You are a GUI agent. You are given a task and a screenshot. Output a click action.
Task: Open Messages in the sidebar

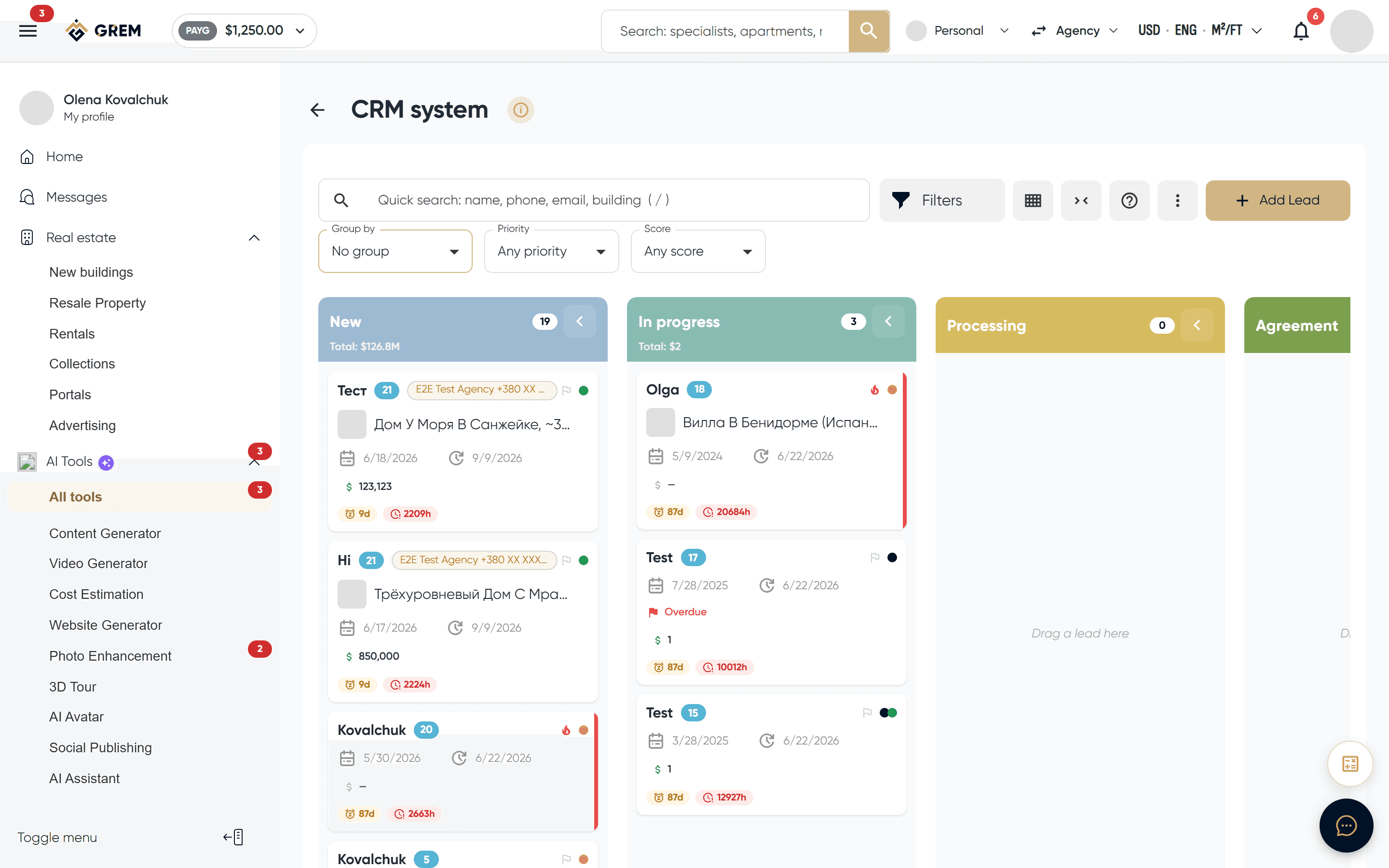pos(76,197)
